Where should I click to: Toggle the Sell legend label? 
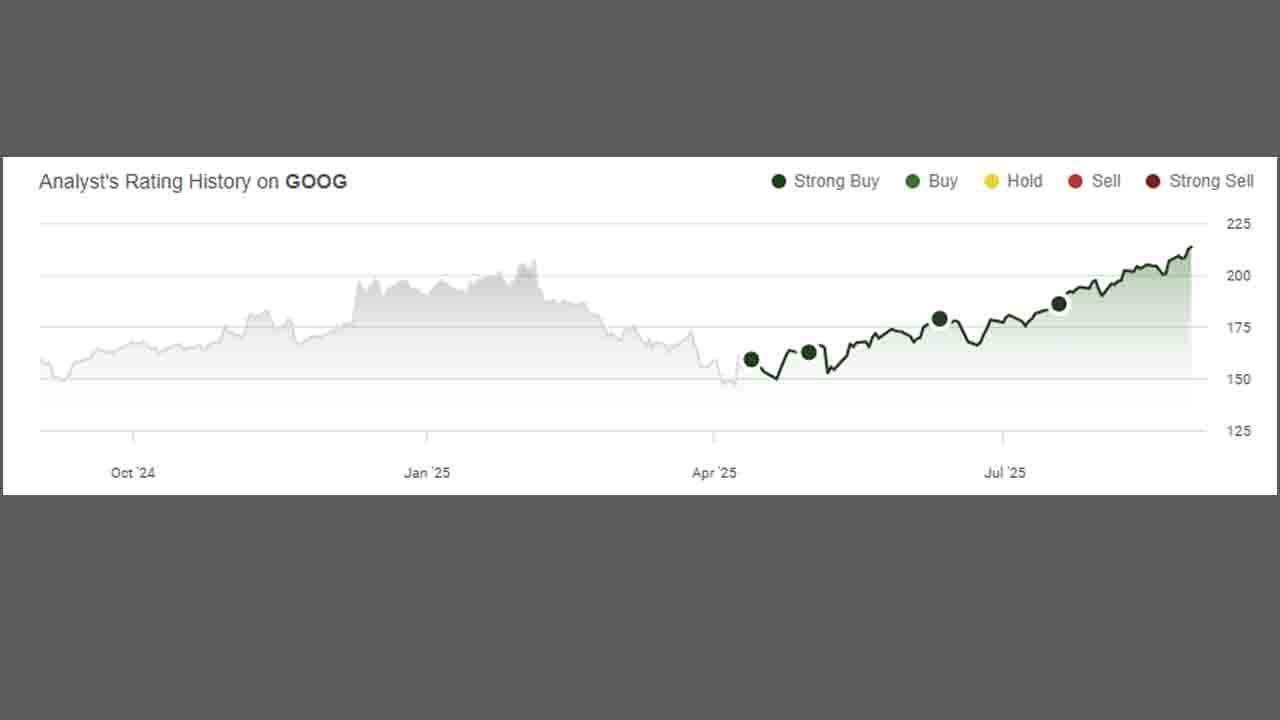click(1106, 181)
